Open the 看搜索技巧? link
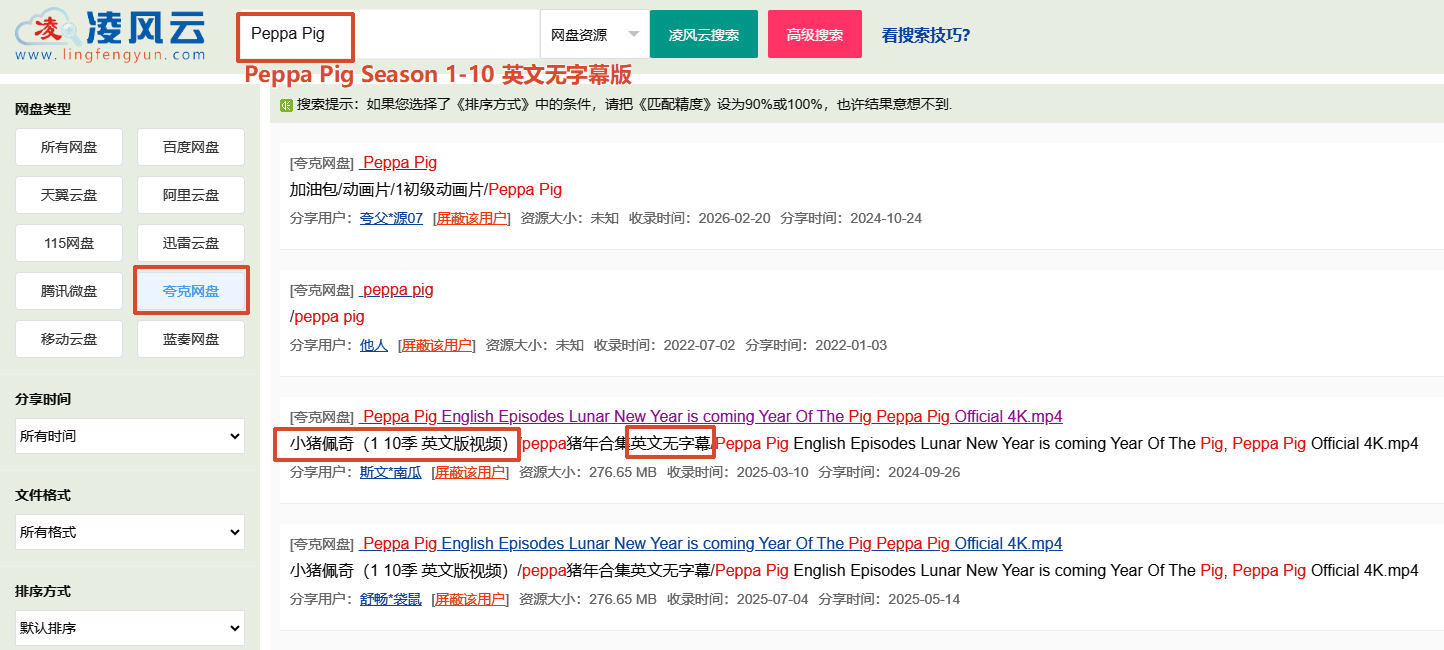This screenshot has height=650, width=1444. (x=926, y=35)
